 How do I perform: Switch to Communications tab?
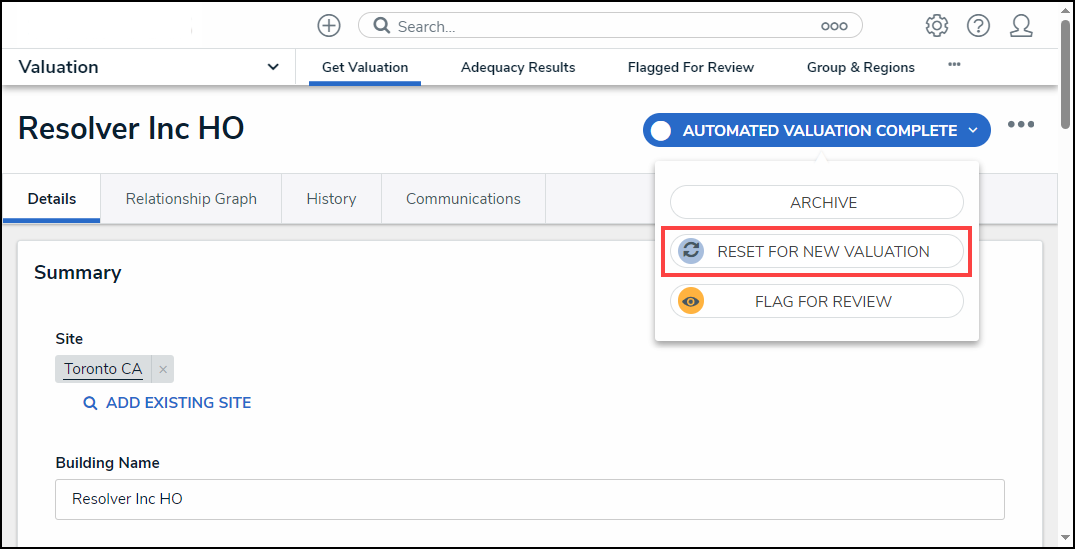pos(463,199)
